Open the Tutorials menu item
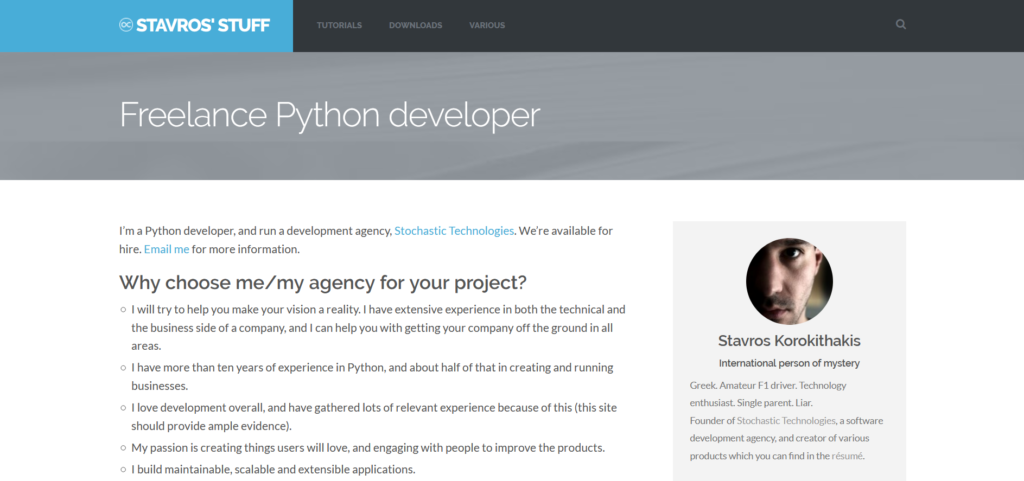The image size is (1024, 481). pyautogui.click(x=339, y=25)
